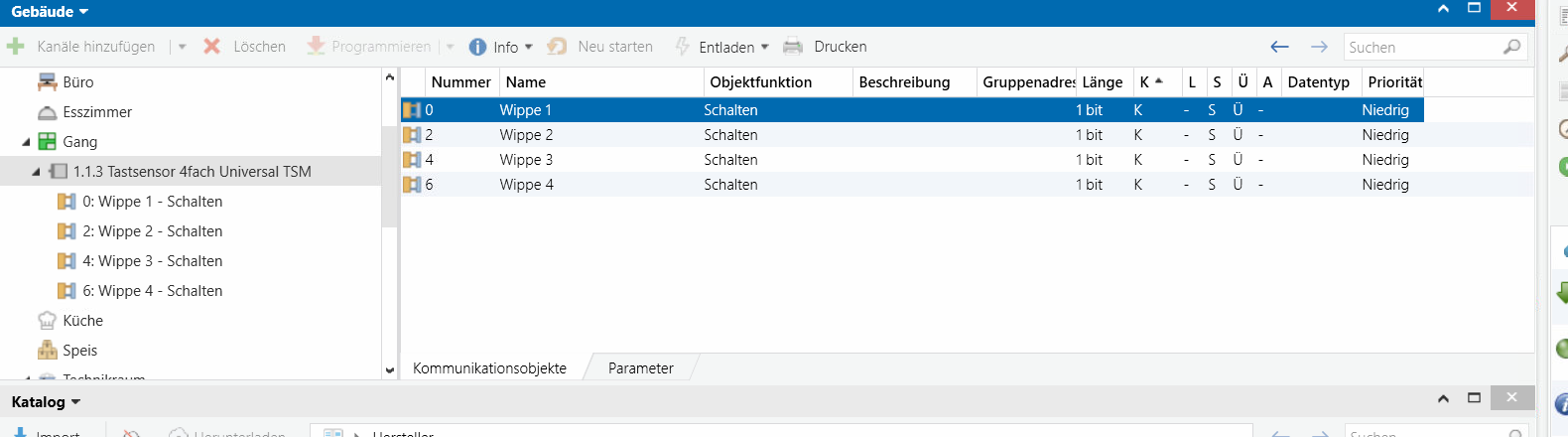Click the Entladen lightning icon
Screen dimensions: 1568x437
(x=682, y=47)
